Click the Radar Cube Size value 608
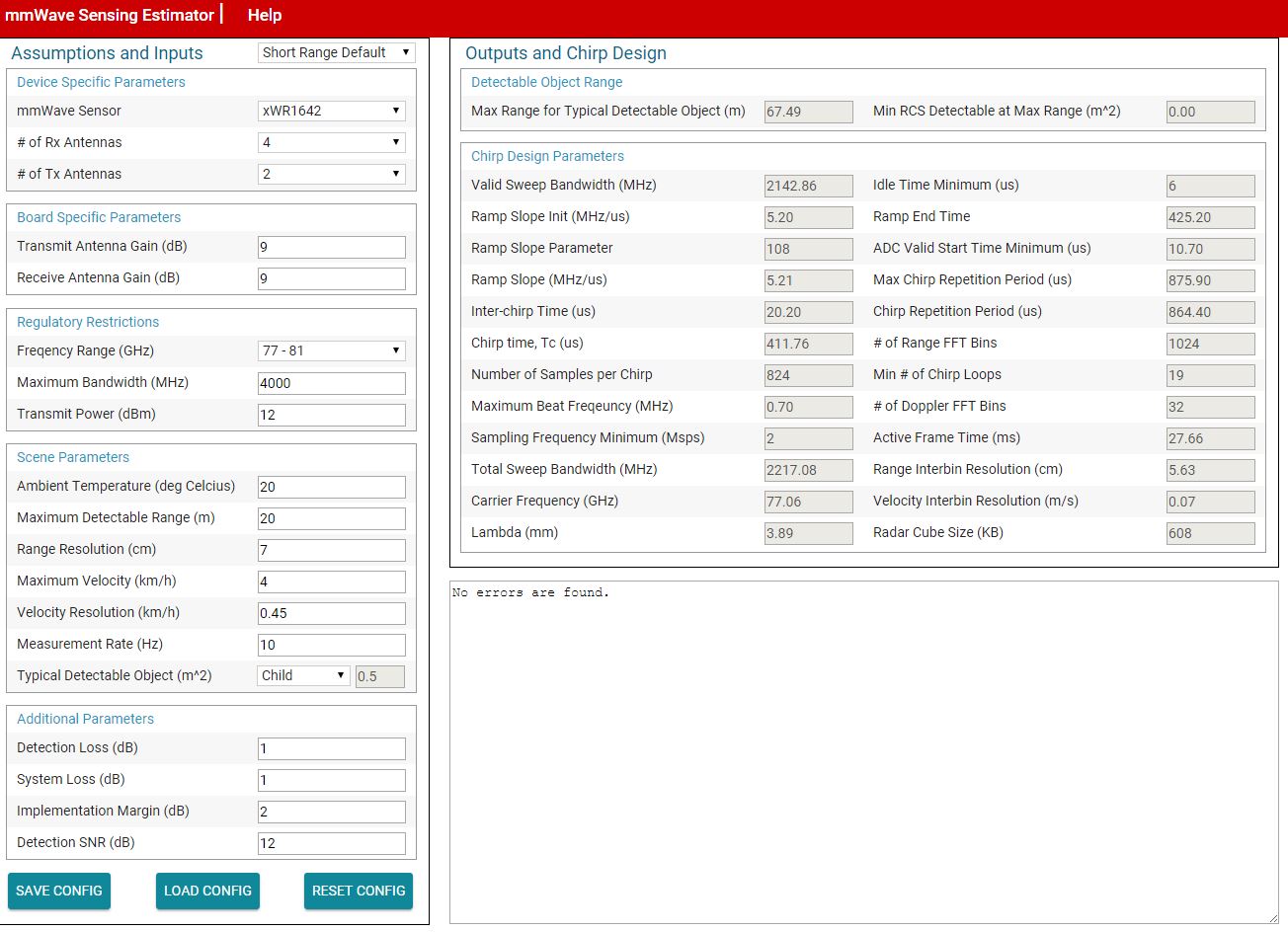The height and width of the screenshot is (932, 1288). [1211, 533]
